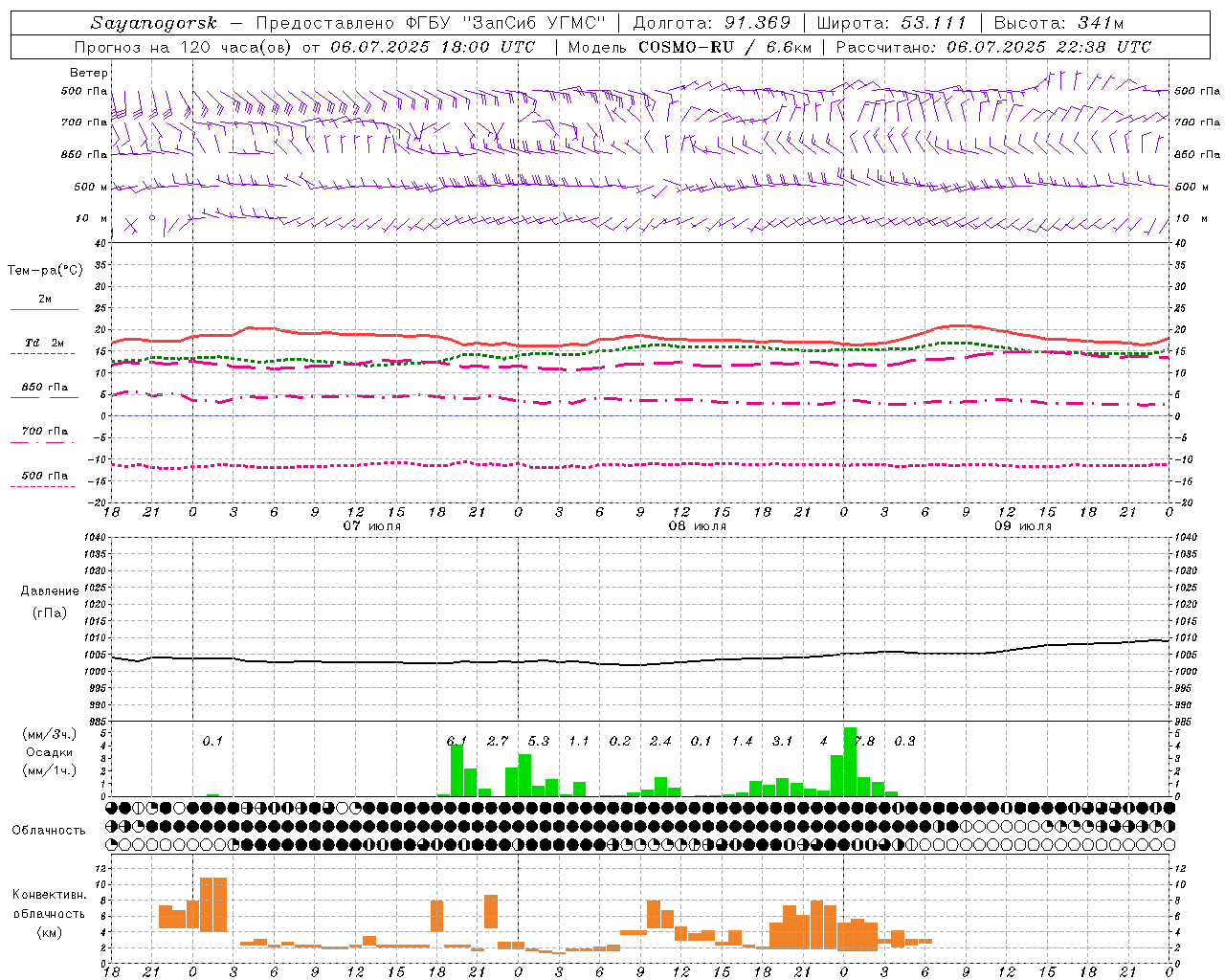Click the 5.3 precipitation value

pos(539,741)
